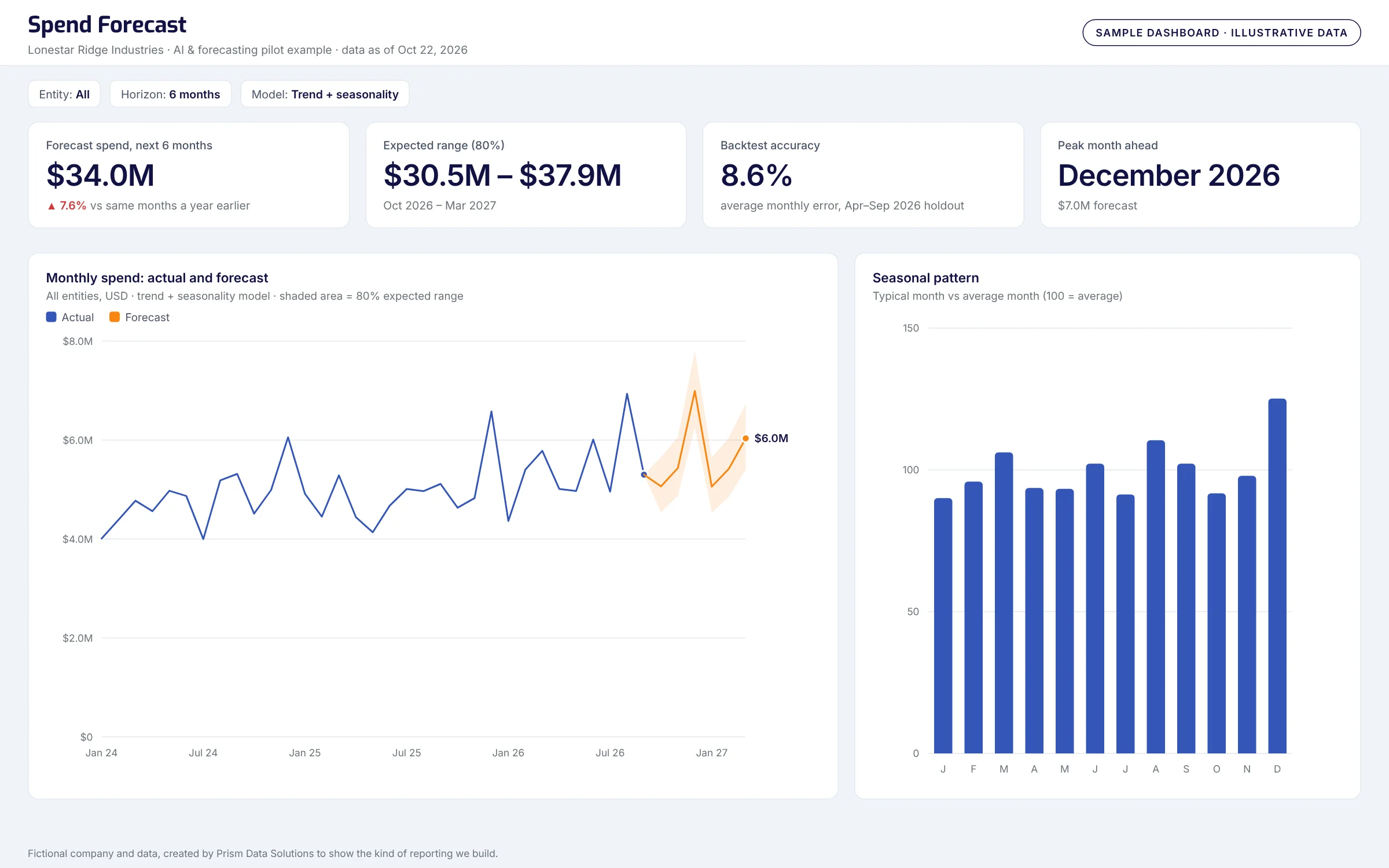Click the last Actual data point marker

[644, 475]
